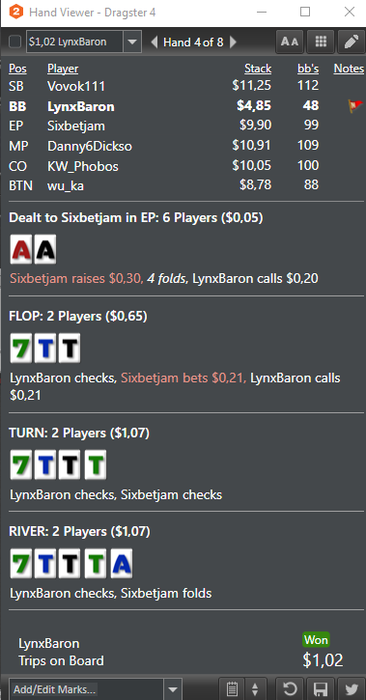Click the font size AA icon
The width and height of the screenshot is (366, 700).
click(x=290, y=42)
